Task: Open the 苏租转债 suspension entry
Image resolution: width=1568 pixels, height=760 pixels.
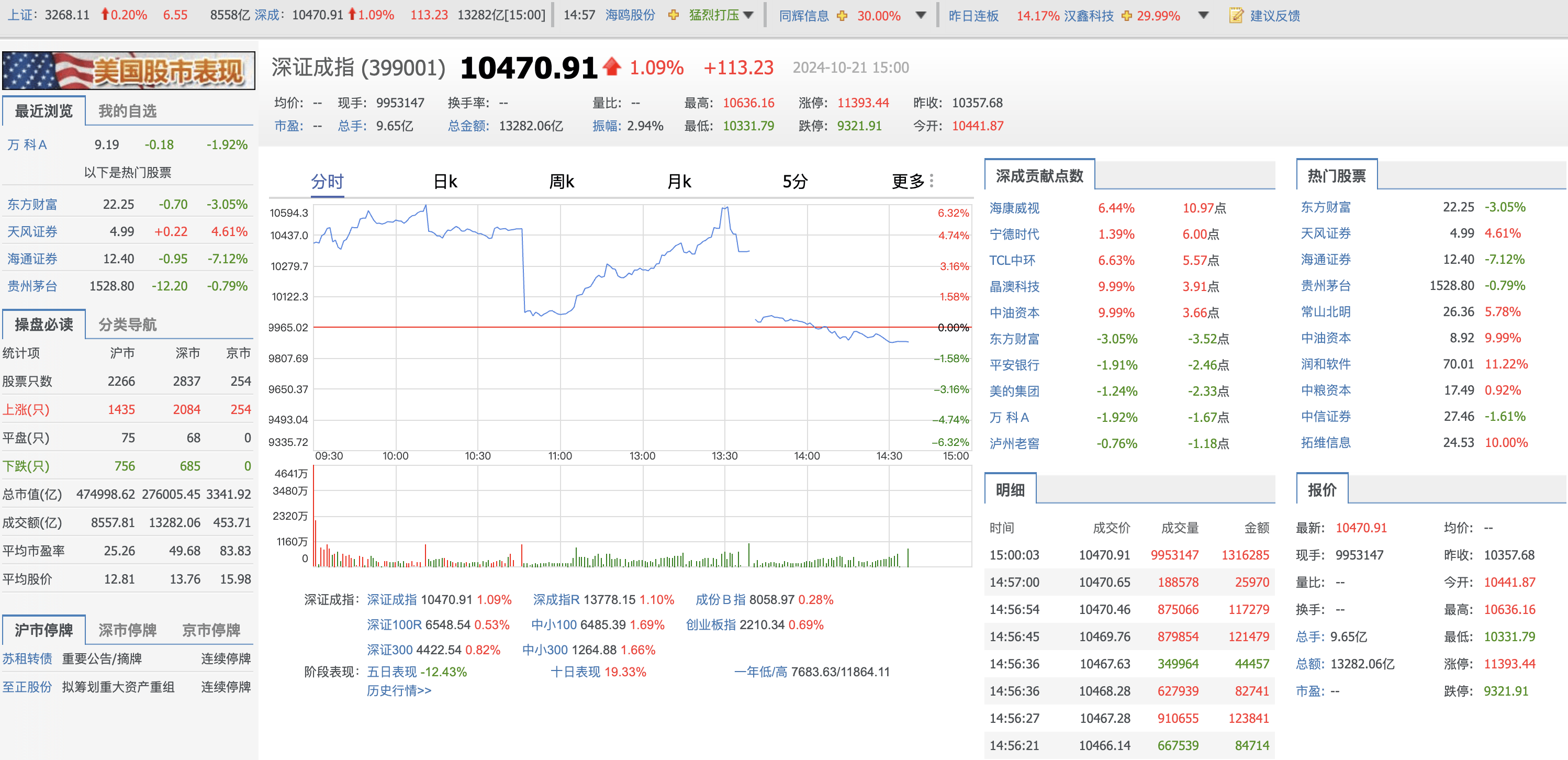Action: pyautogui.click(x=27, y=658)
